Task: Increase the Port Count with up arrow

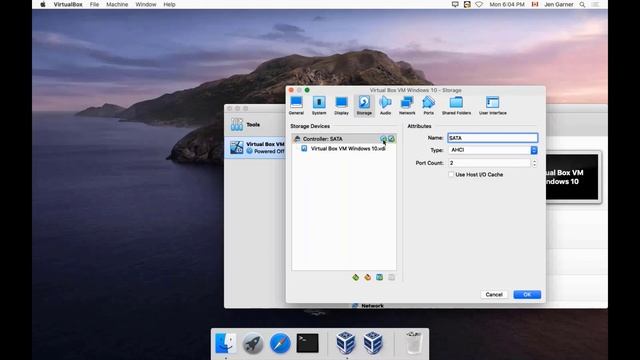Action: point(534,161)
